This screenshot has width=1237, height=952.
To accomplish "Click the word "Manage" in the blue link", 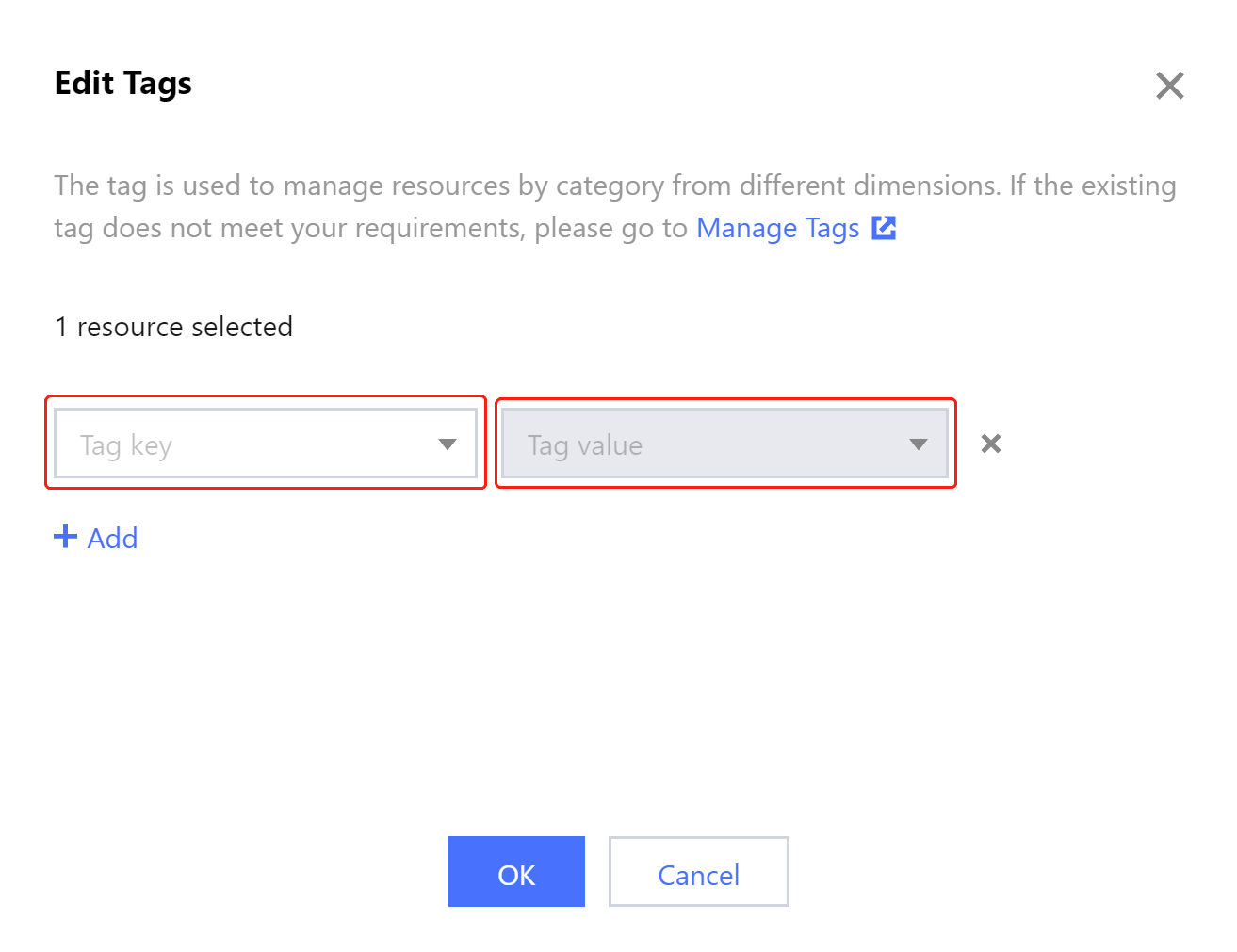I will [746, 229].
